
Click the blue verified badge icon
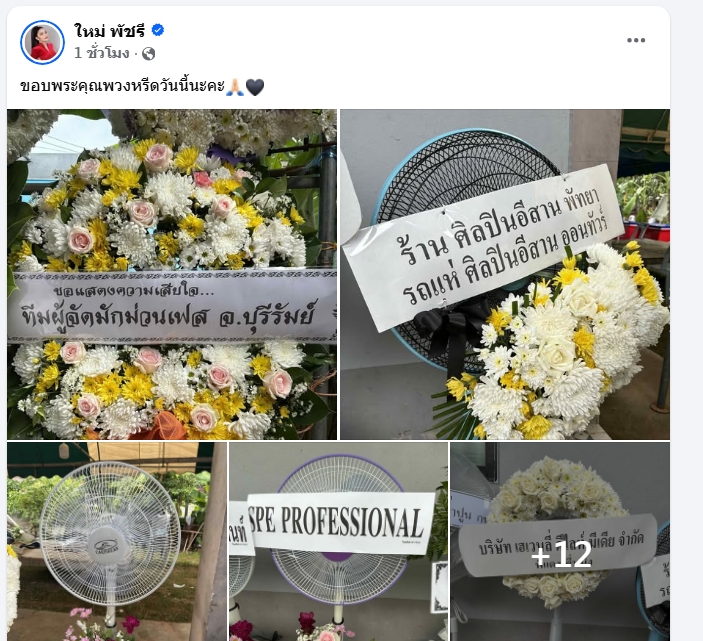(x=158, y=30)
